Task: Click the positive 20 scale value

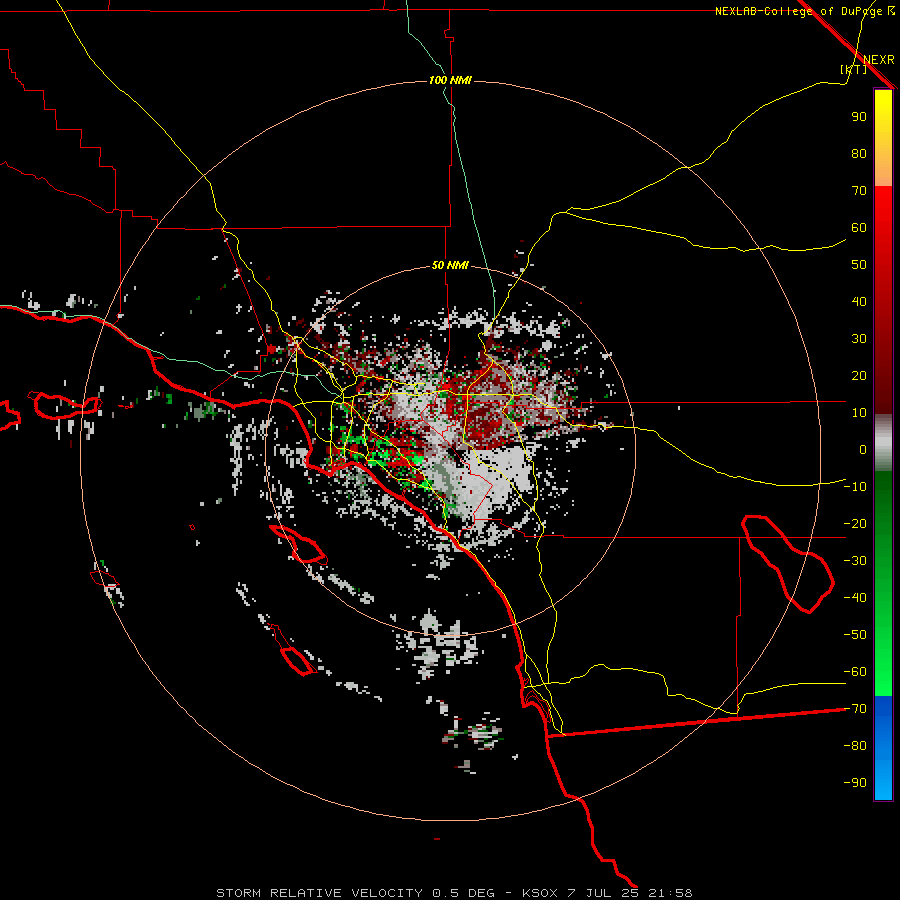Action: [859, 376]
